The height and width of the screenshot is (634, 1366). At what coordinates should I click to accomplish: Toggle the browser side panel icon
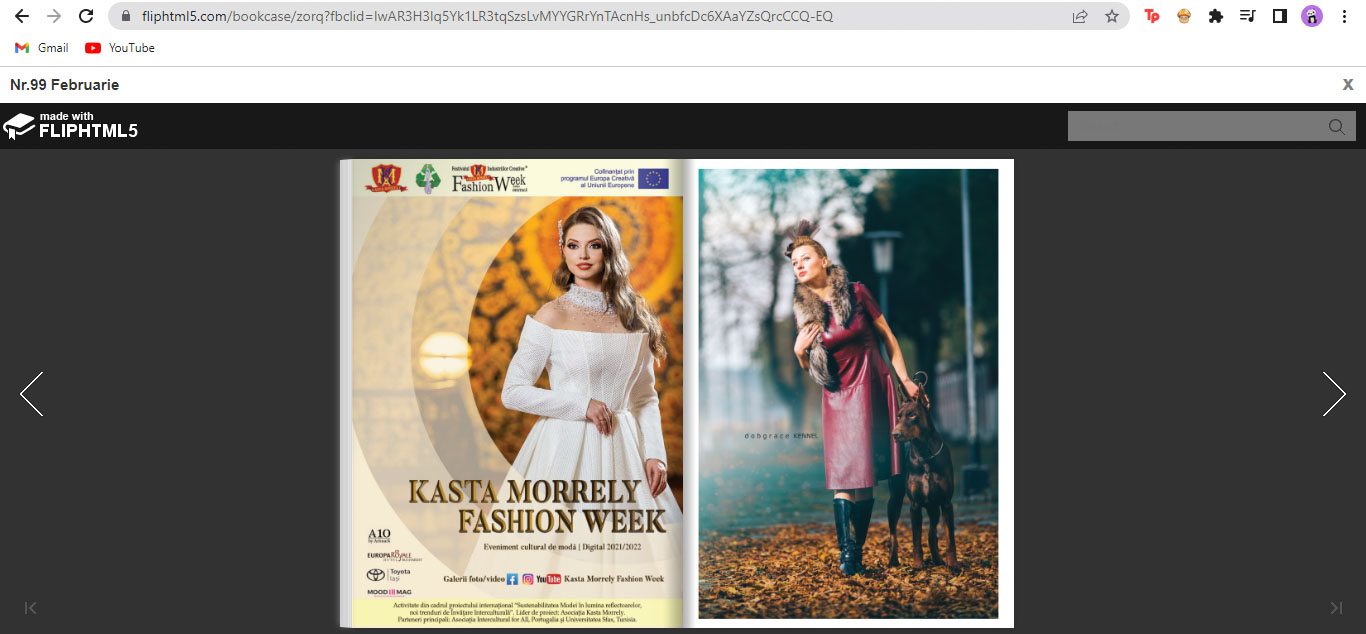point(1279,16)
